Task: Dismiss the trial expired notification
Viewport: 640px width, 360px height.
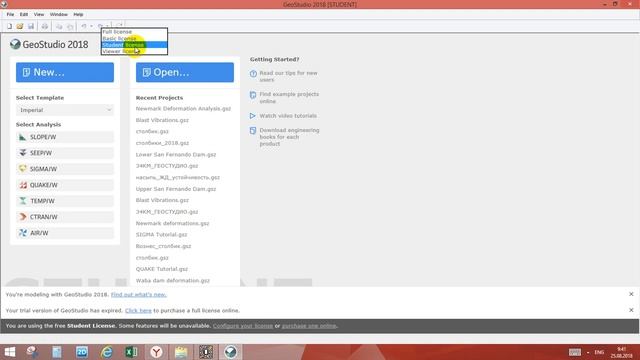Action: pyautogui.click(x=631, y=310)
